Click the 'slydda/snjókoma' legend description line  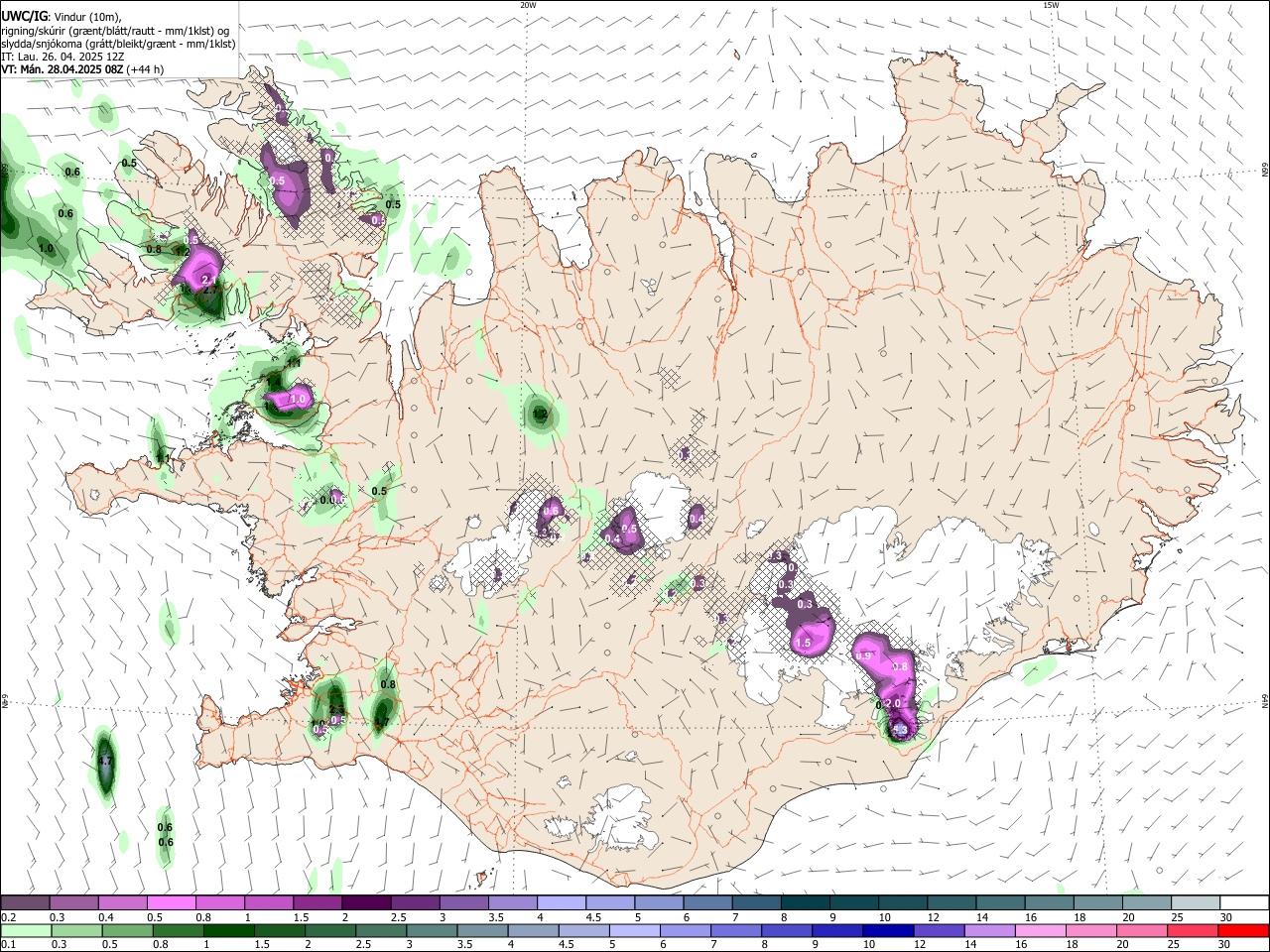coord(118,44)
